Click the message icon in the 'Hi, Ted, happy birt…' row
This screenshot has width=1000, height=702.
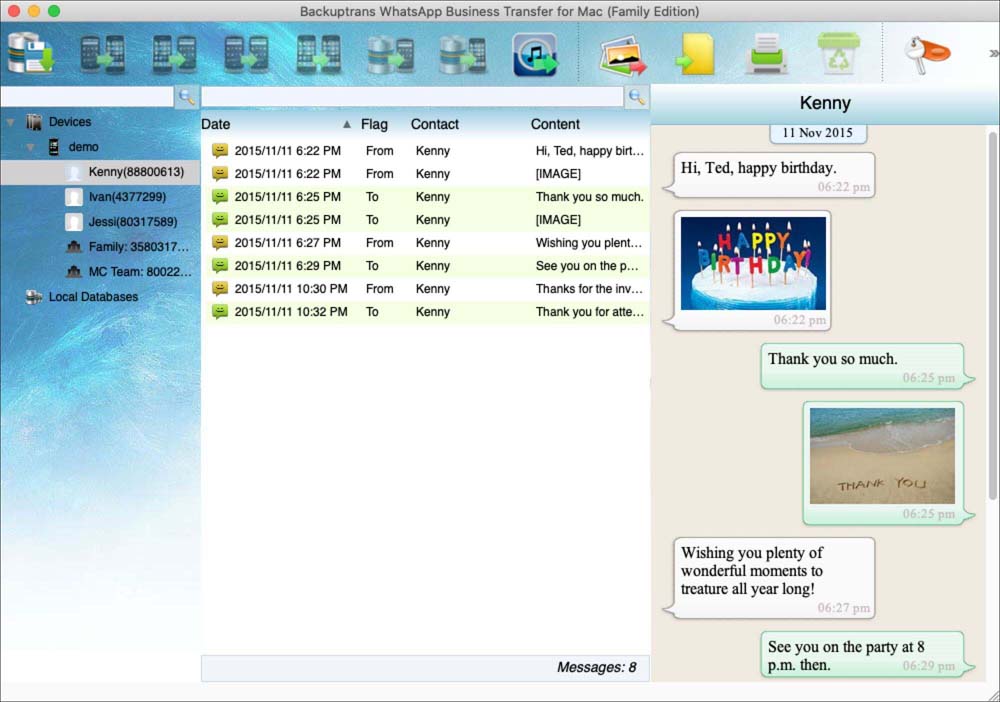(x=220, y=150)
